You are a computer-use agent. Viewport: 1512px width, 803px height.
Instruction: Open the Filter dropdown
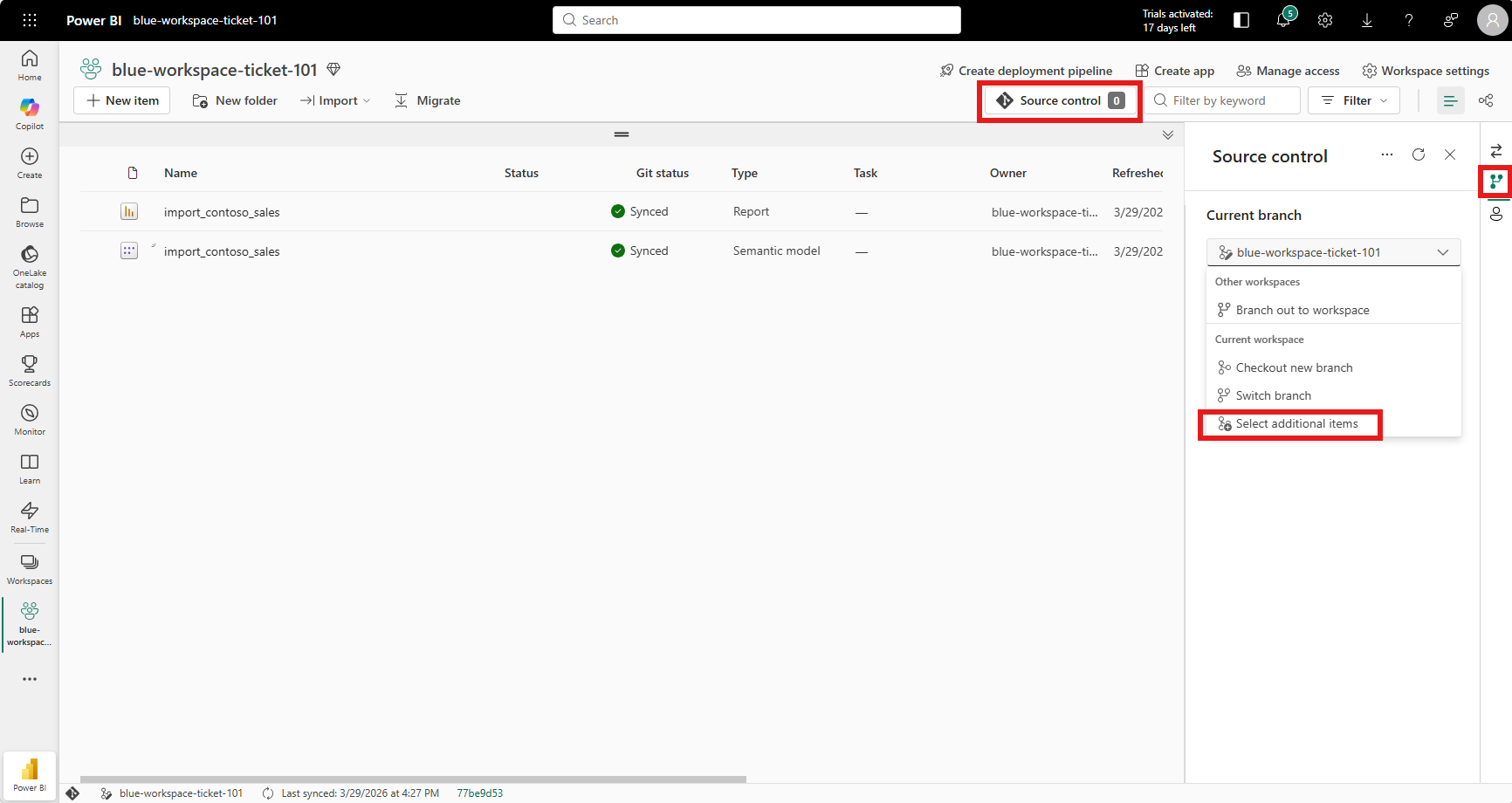point(1354,100)
